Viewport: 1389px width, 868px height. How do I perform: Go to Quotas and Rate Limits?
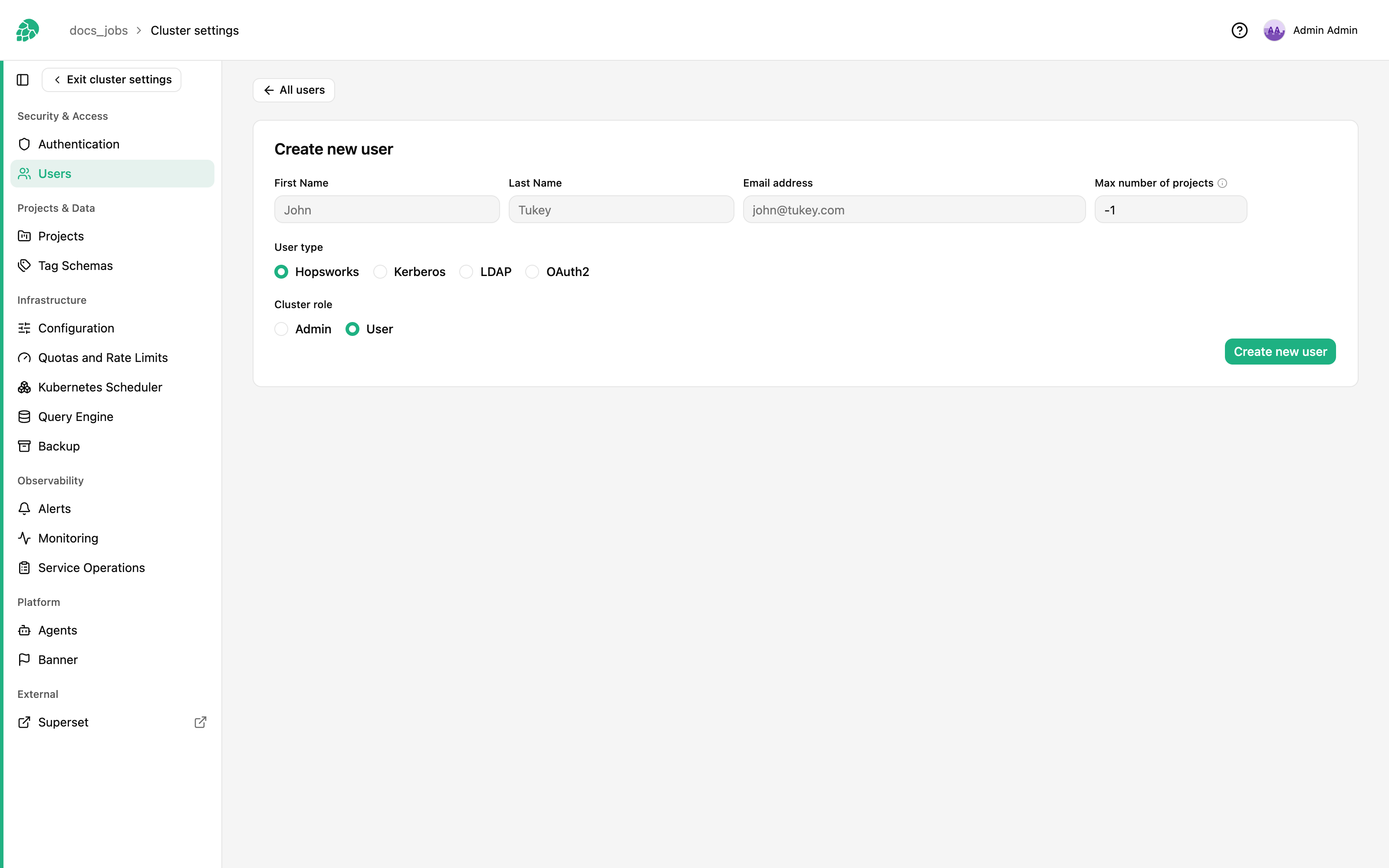click(112, 358)
